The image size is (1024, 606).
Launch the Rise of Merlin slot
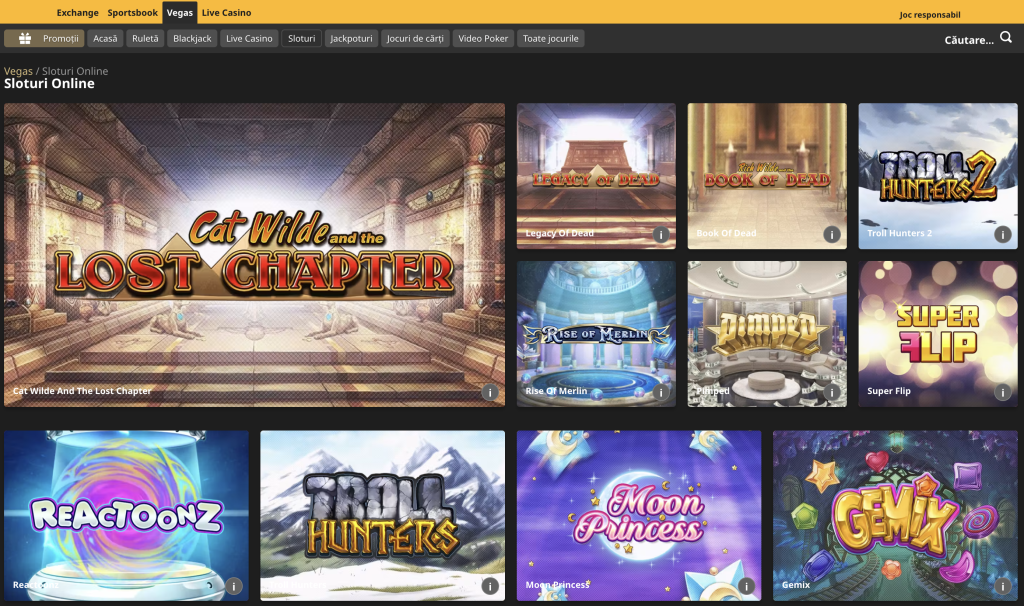(596, 334)
